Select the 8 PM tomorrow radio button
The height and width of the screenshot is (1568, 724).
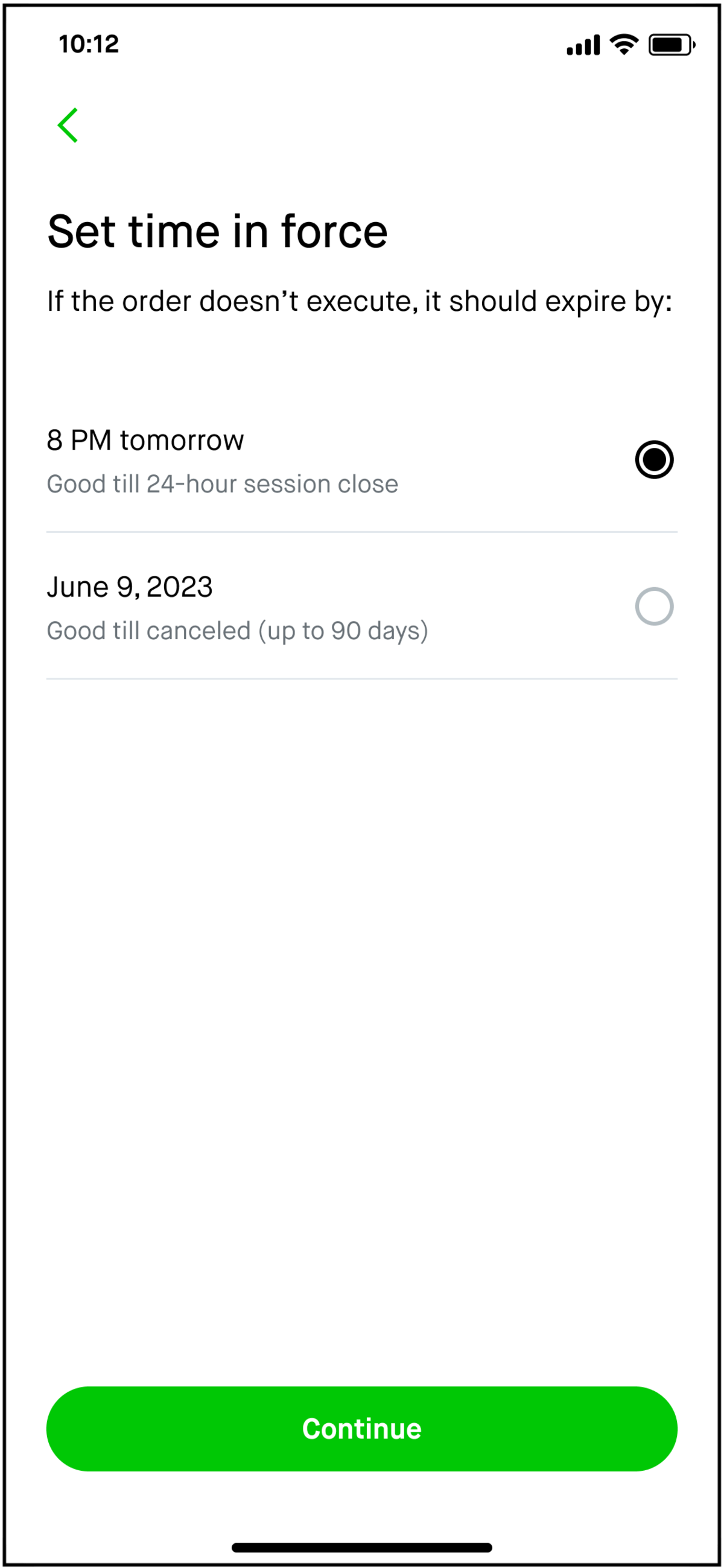coord(654,459)
